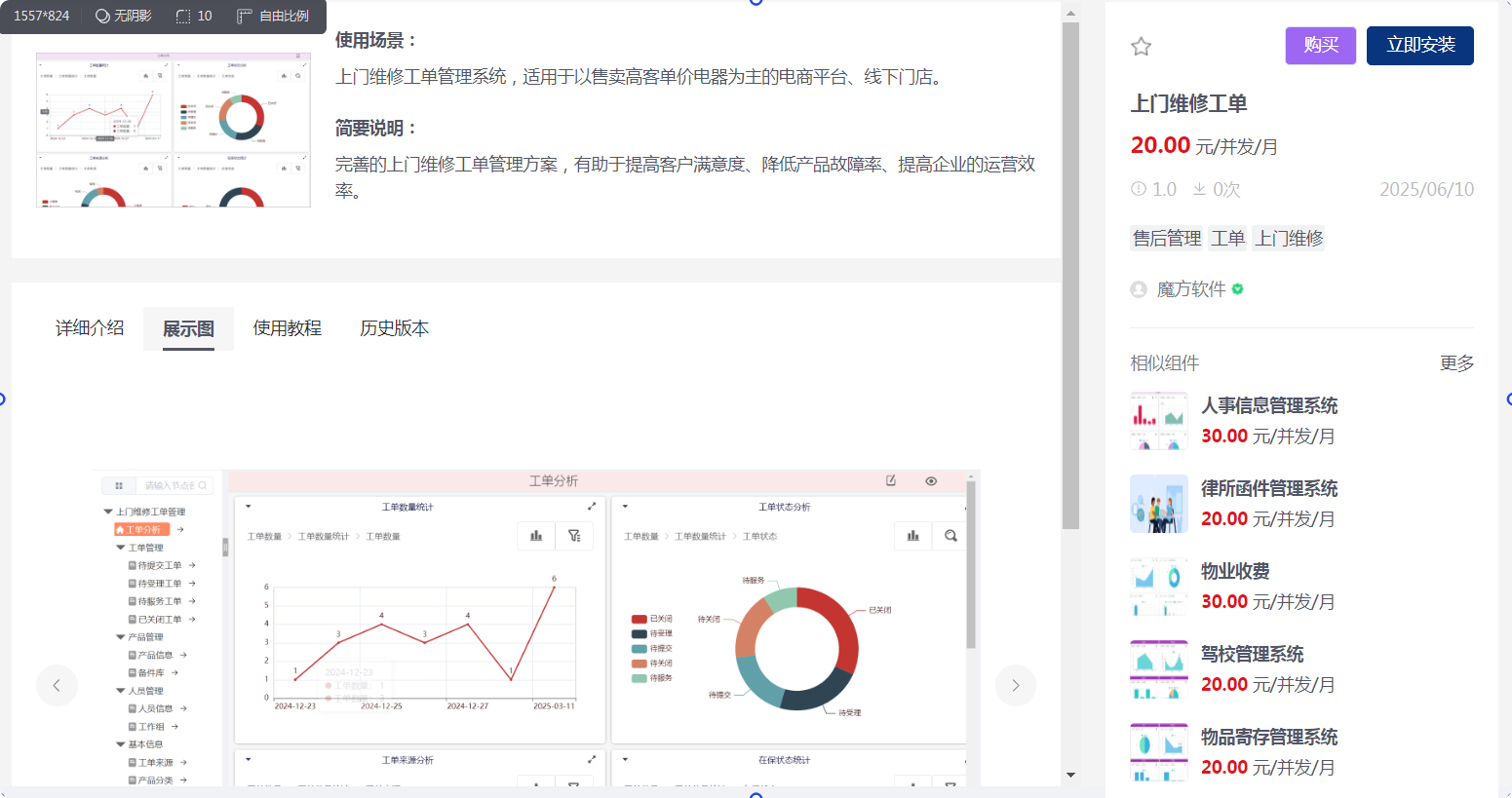Screen dimensions: 1512x798
Task: Collapse the 基本信息 tree group
Action: (121, 743)
